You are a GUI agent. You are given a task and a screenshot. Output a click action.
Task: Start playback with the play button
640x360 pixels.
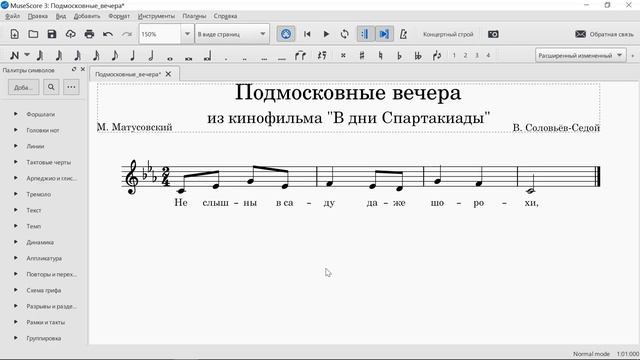(x=326, y=34)
